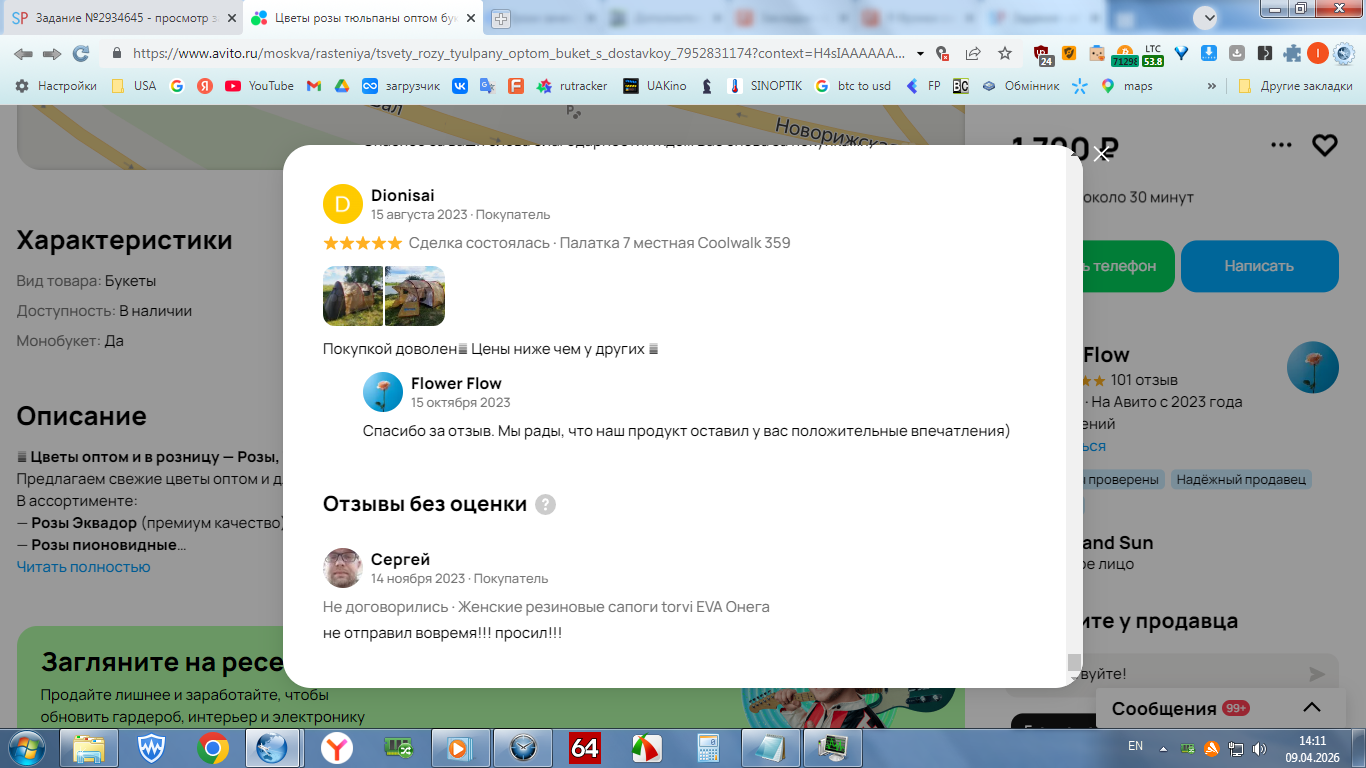Open the Google Drive bookmark icon

click(x=341, y=86)
